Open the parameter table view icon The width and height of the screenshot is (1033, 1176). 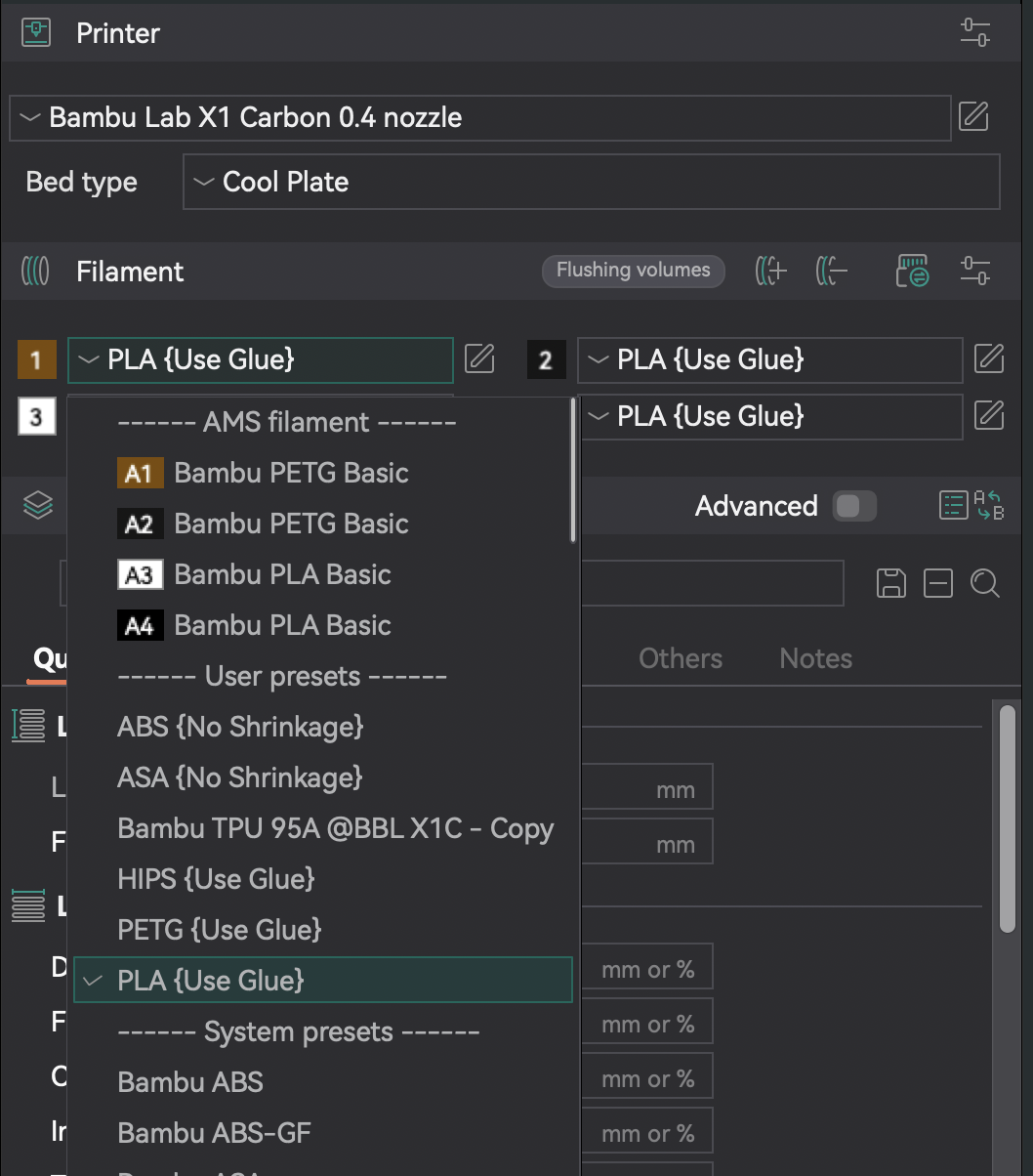pos(953,505)
